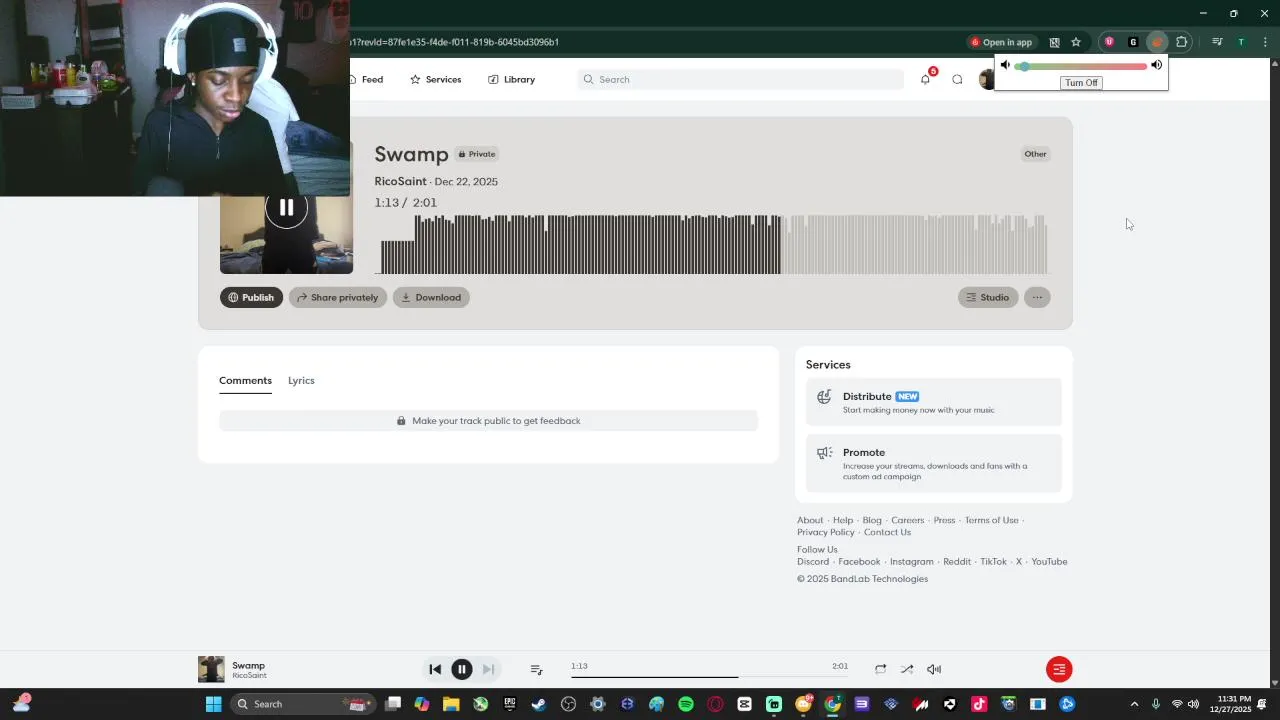Open the Help footer link
1280x720 pixels.
pos(843,520)
